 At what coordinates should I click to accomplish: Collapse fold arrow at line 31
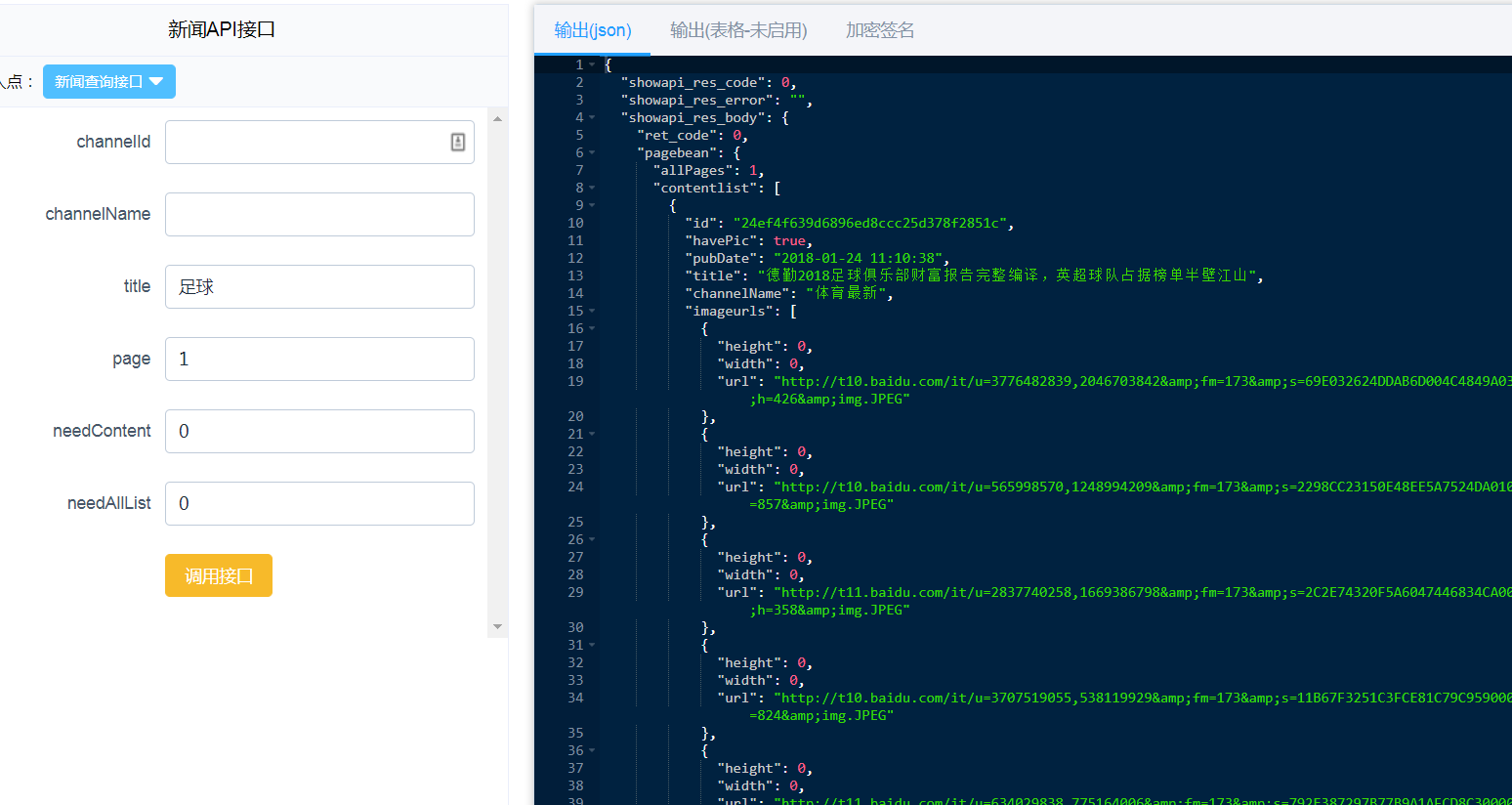click(592, 645)
